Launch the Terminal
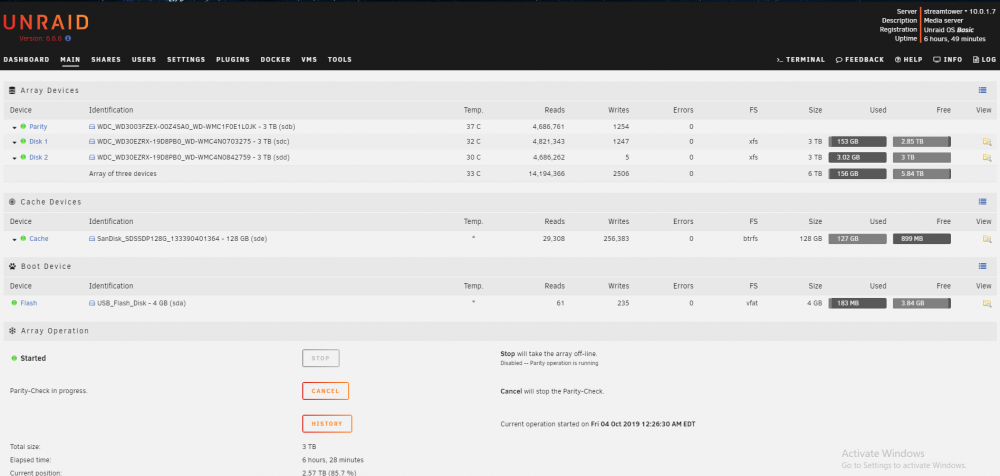The image size is (1000, 476). (800, 59)
